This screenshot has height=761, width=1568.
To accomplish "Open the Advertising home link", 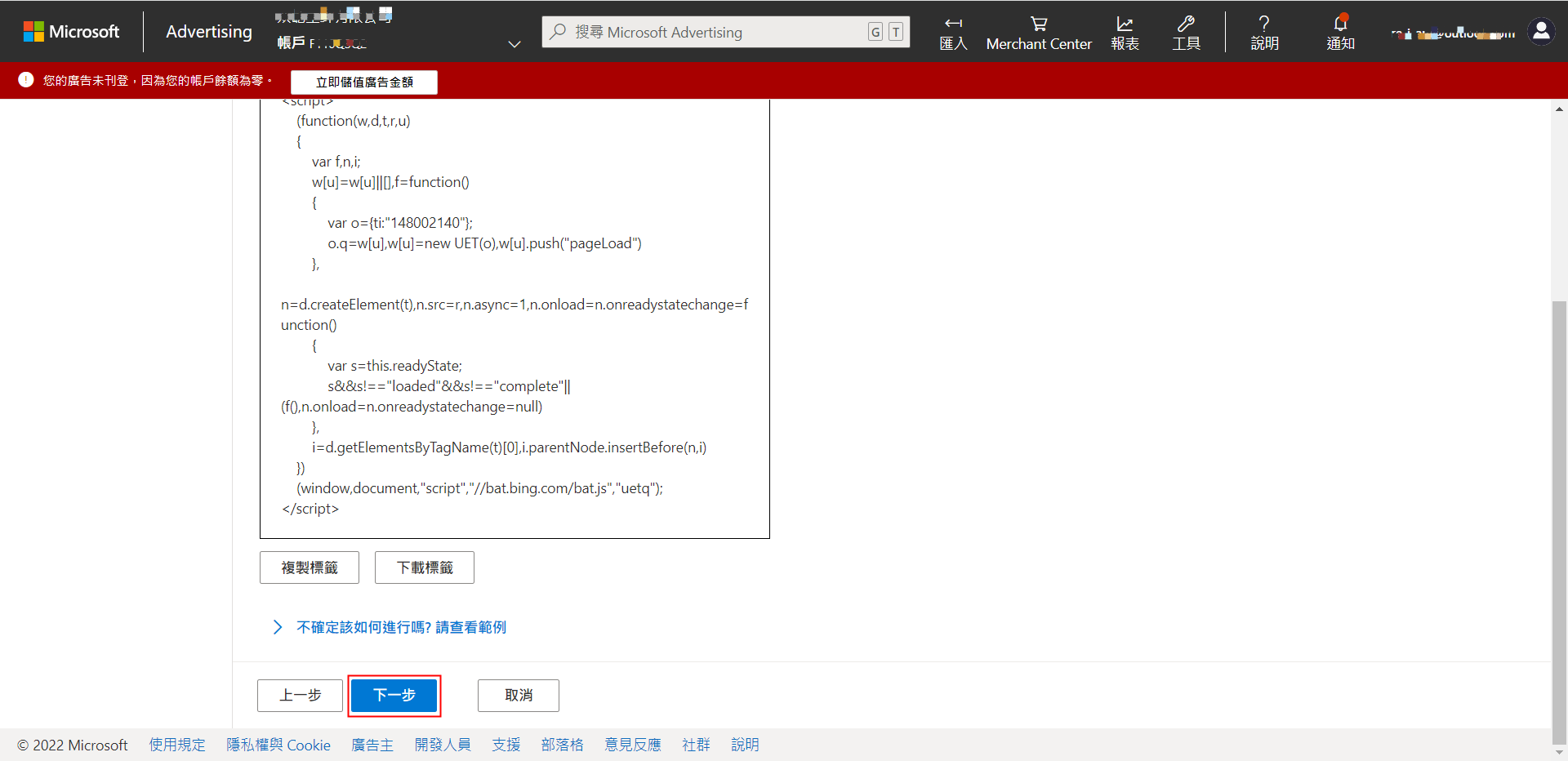I will (209, 31).
